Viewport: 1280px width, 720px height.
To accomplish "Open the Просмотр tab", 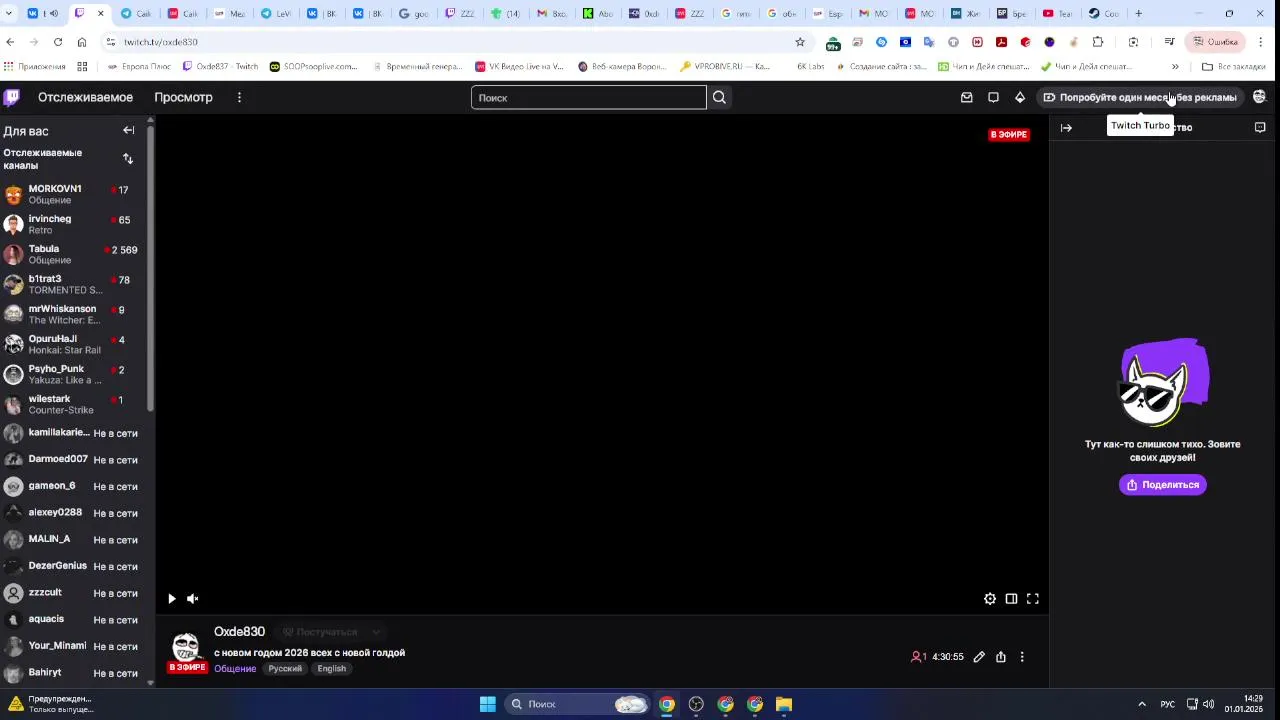I will tap(183, 97).
